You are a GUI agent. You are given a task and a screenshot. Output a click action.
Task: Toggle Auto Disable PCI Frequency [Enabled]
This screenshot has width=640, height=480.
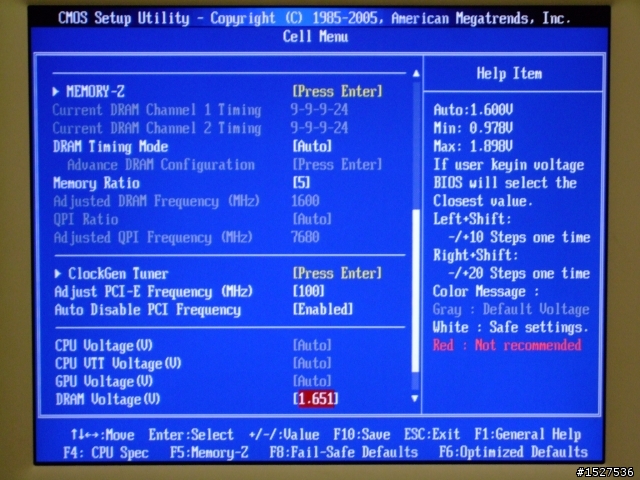322,309
